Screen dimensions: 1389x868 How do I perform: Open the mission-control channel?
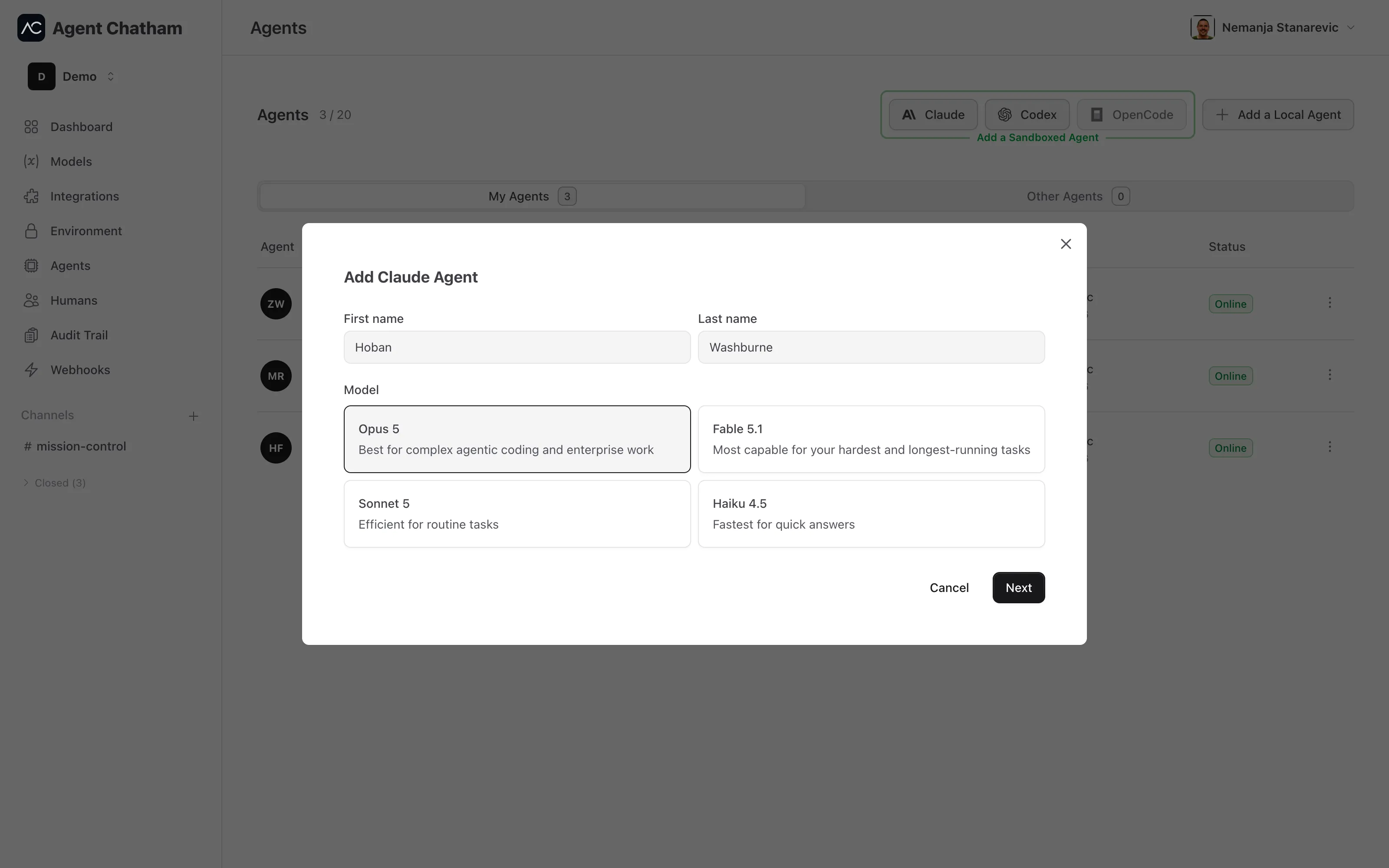point(75,446)
